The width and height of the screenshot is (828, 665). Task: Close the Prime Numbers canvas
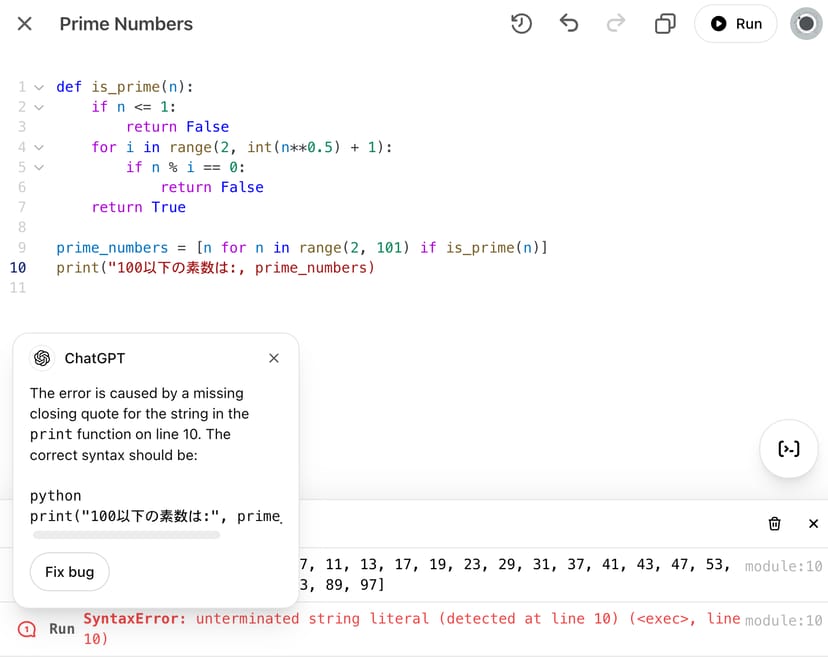point(25,24)
